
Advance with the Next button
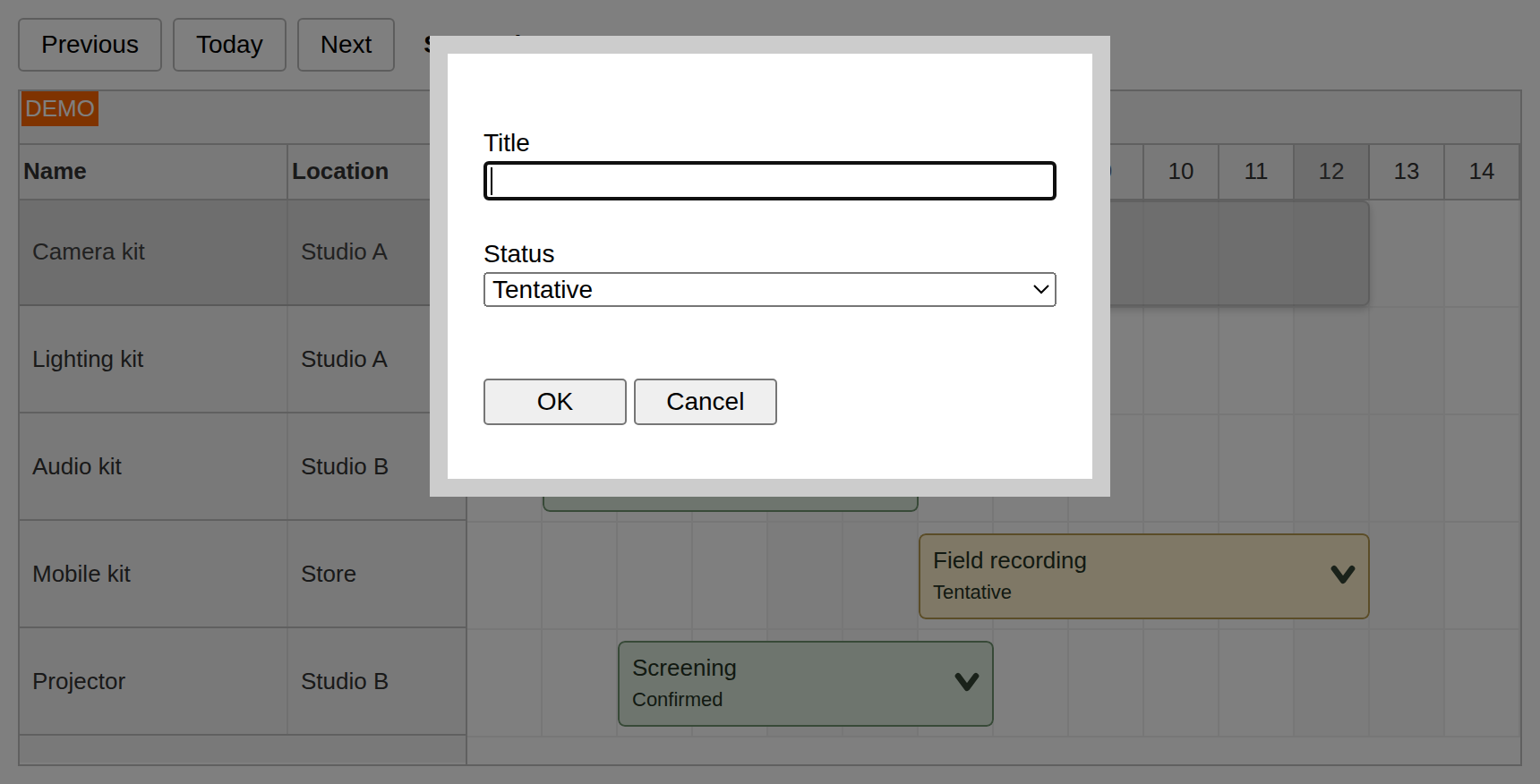click(346, 45)
